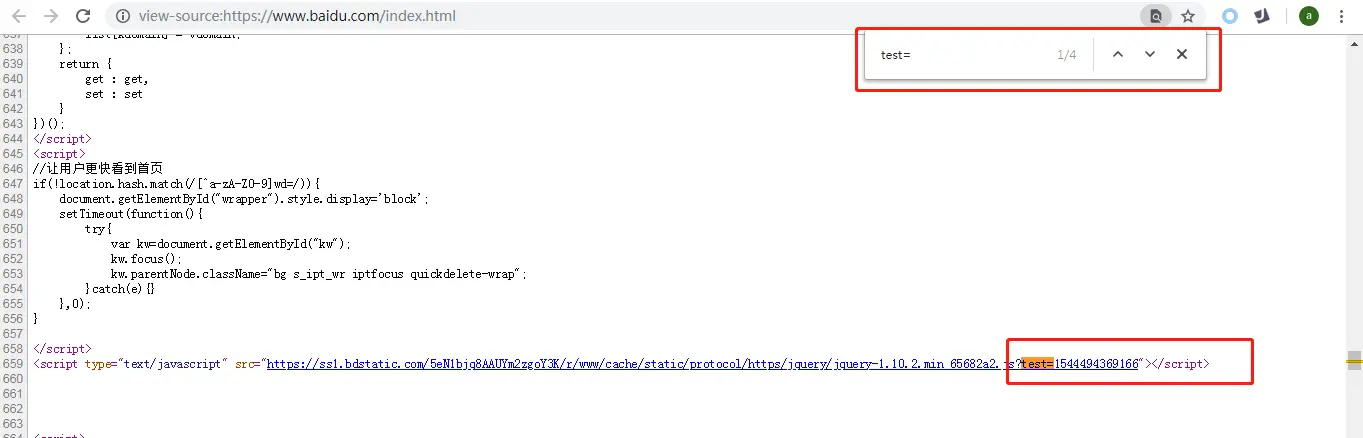Open Chrome's three-dot menu
The image size is (1363, 438).
click(1342, 16)
